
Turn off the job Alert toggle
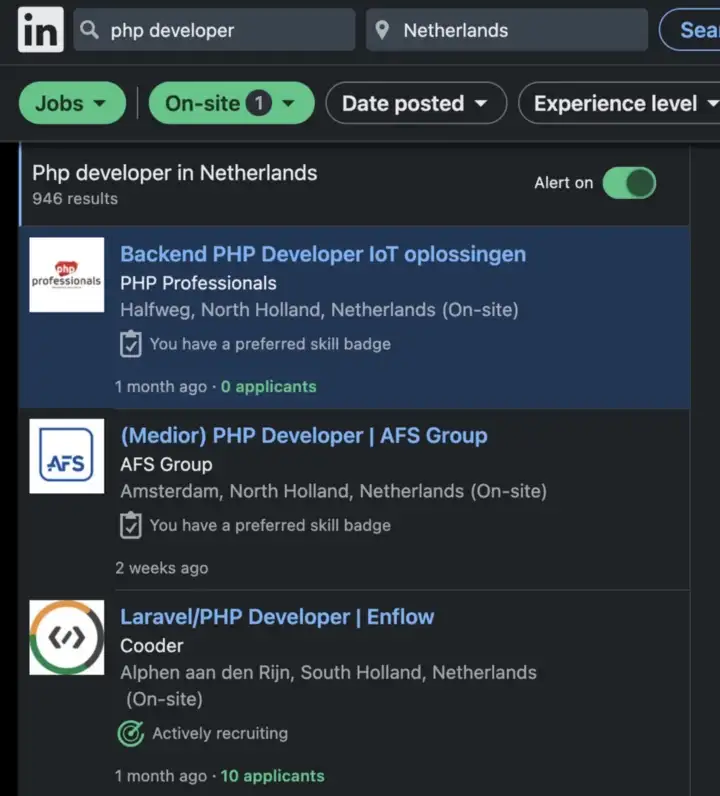(629, 183)
